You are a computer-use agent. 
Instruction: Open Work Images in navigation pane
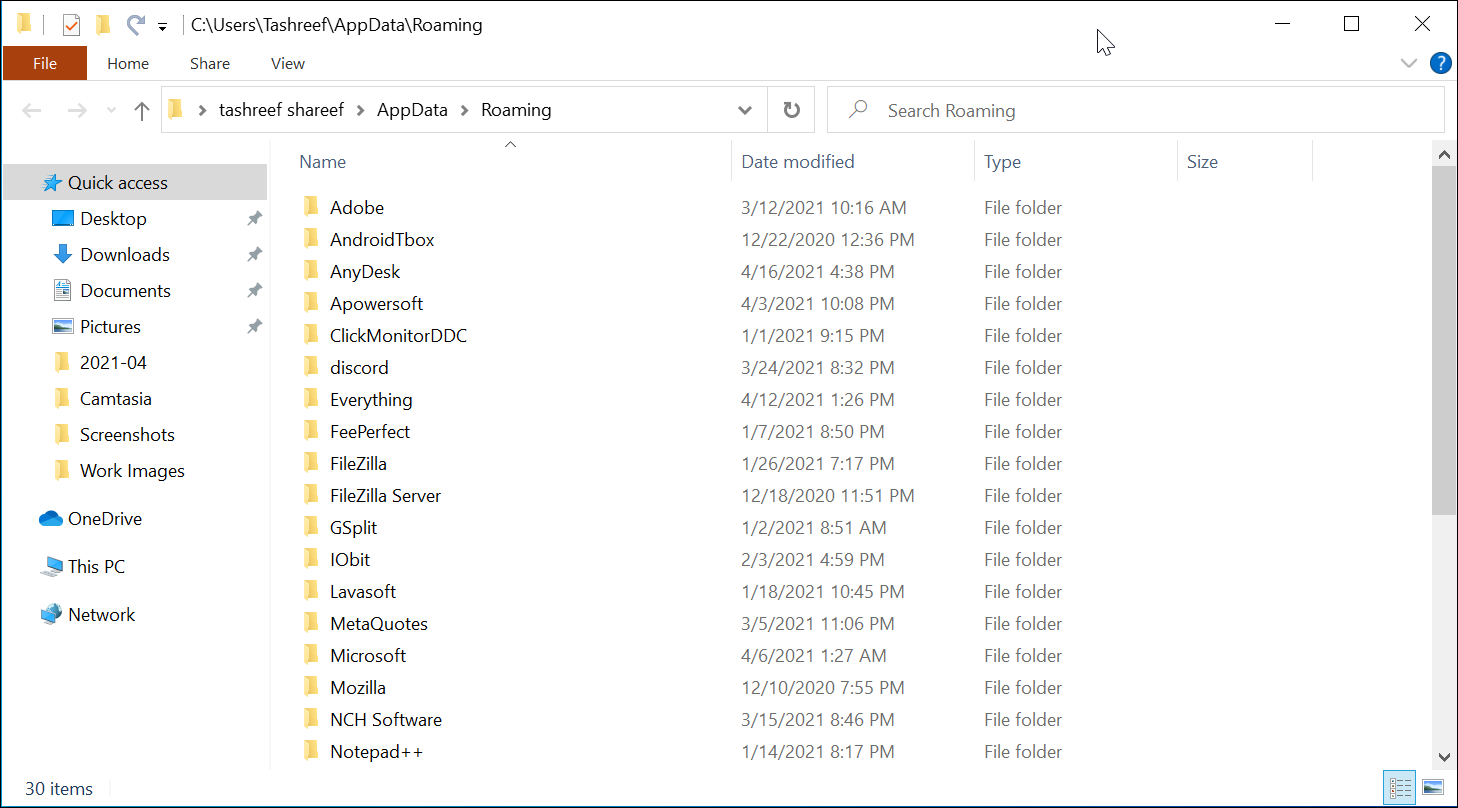132,471
